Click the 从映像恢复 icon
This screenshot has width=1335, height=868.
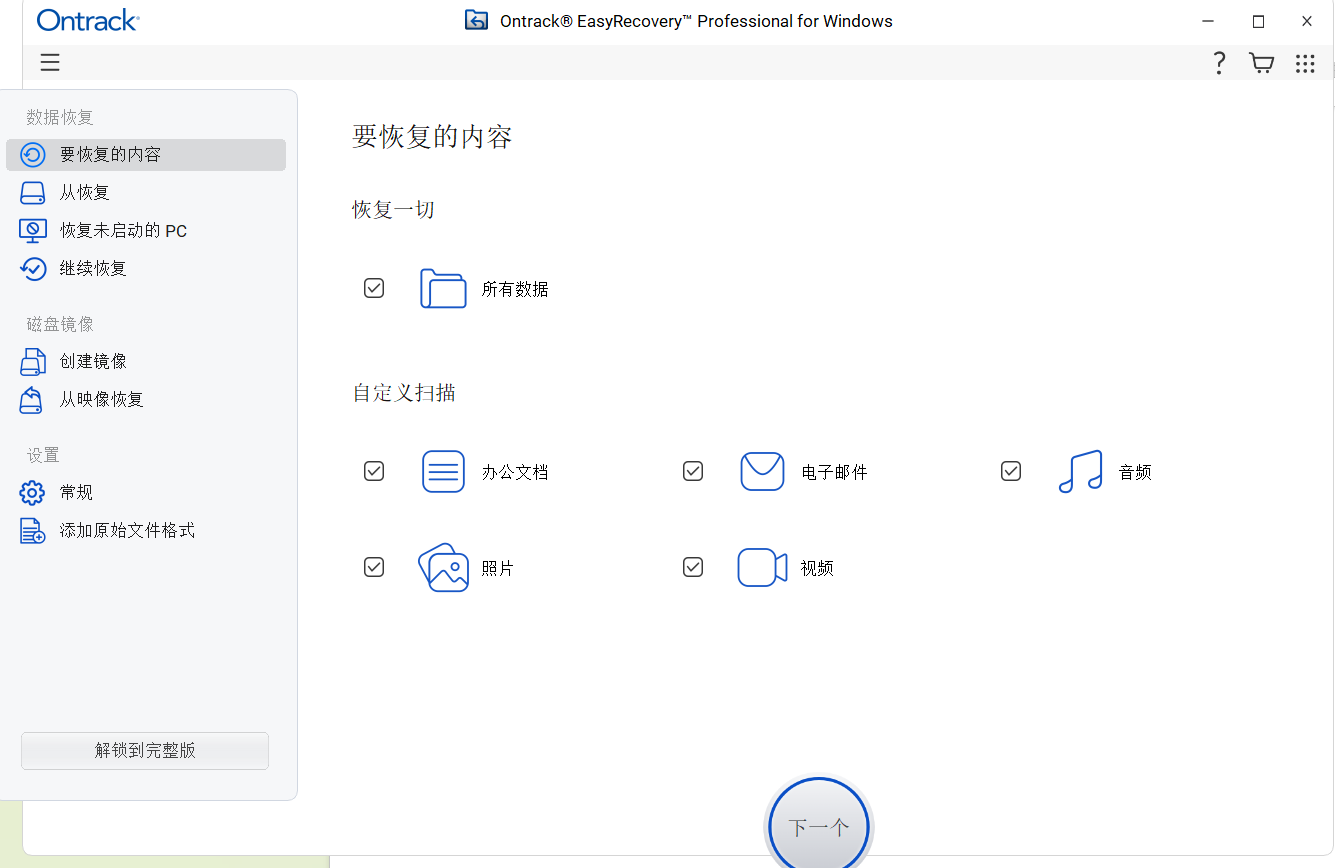click(x=33, y=399)
